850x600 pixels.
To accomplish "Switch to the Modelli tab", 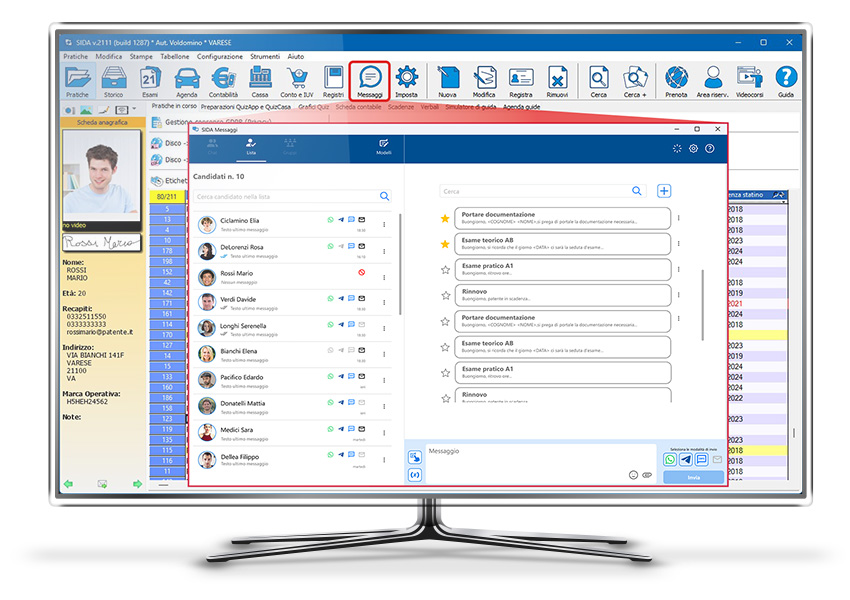I will [383, 147].
